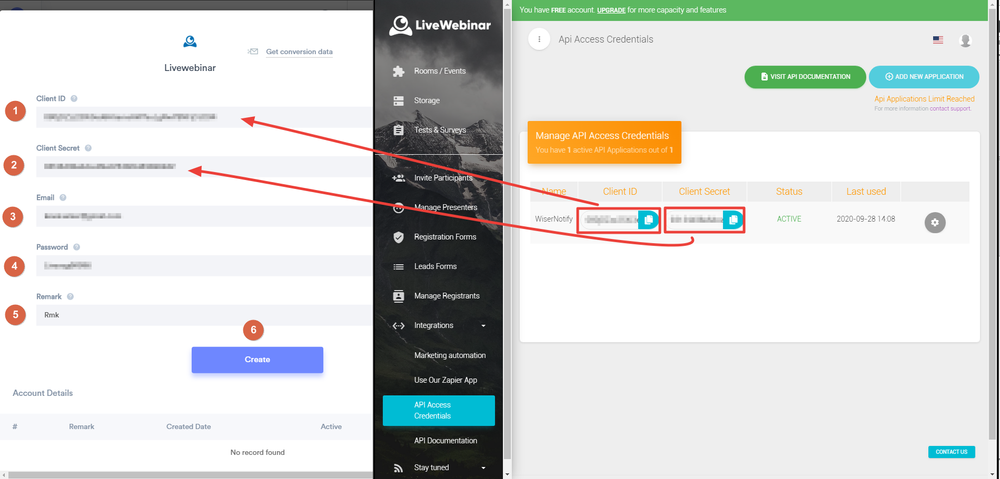Click the Remark column header in Account Details
Screen dimensions: 1000x479
[x=82, y=427]
